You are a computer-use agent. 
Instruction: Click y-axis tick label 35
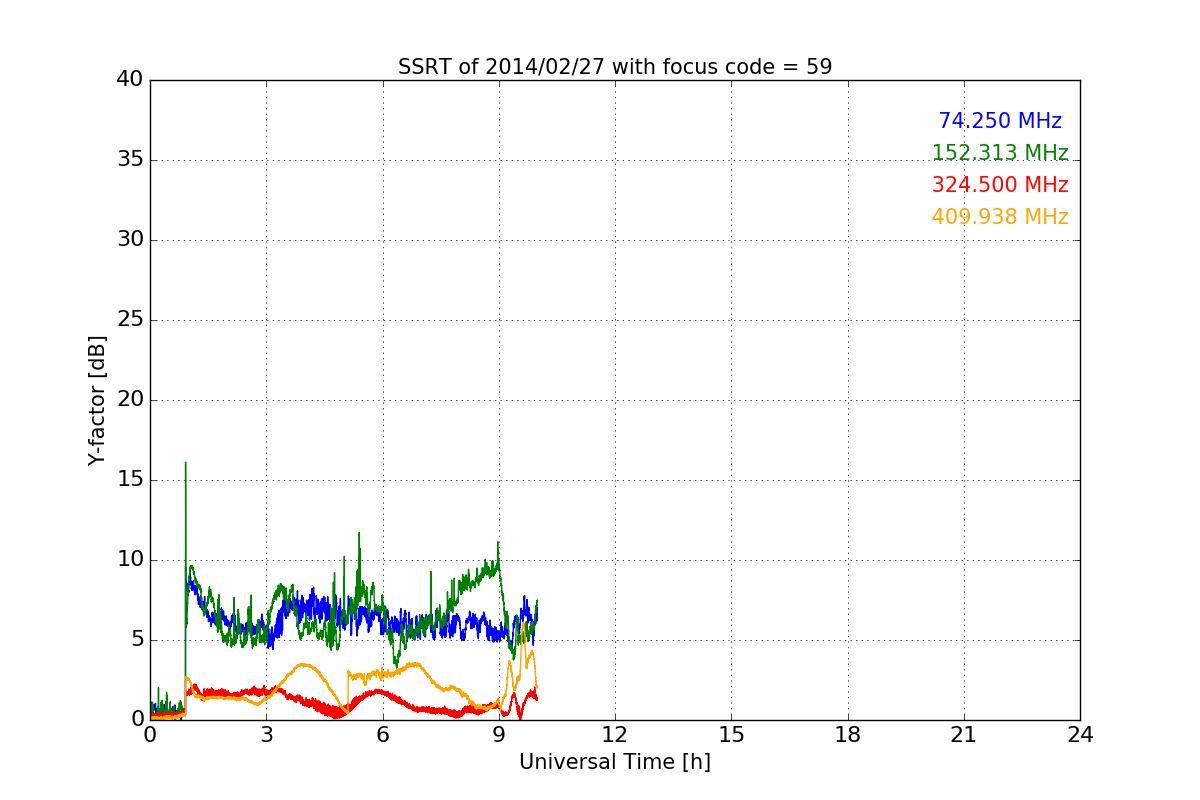click(x=130, y=160)
